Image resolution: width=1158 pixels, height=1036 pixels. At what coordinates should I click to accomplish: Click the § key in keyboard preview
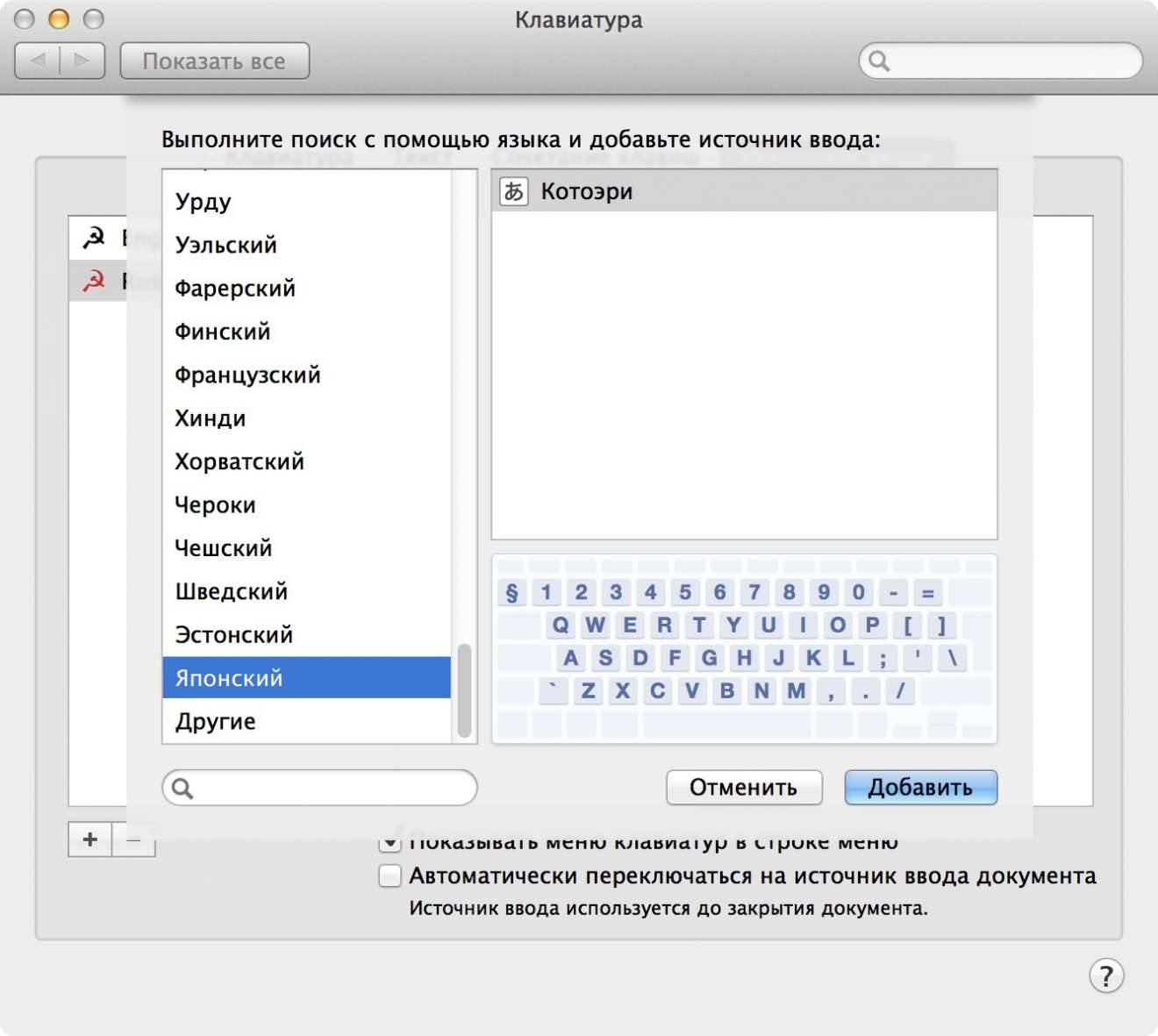coord(511,592)
